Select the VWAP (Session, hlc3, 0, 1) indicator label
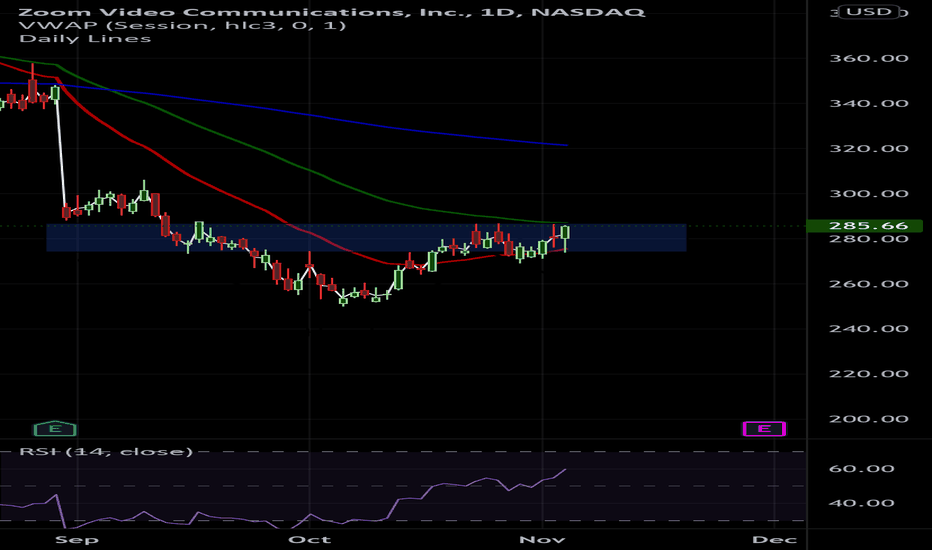The image size is (932, 550). (182, 26)
